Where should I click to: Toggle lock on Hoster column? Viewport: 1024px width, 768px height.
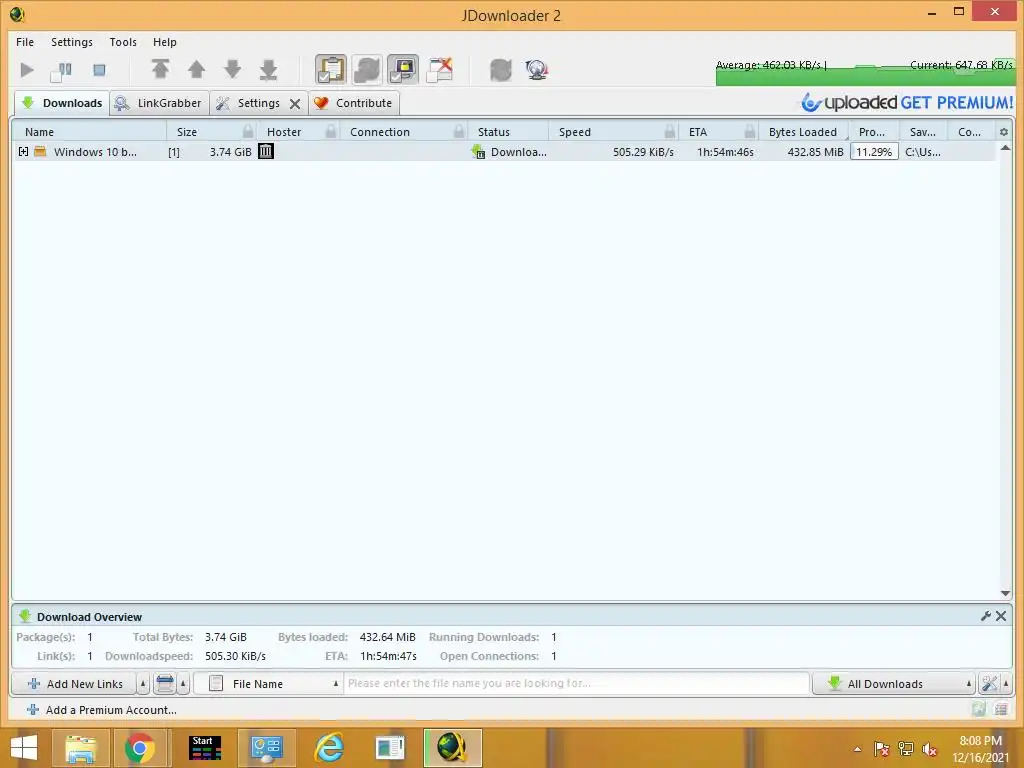click(331, 132)
